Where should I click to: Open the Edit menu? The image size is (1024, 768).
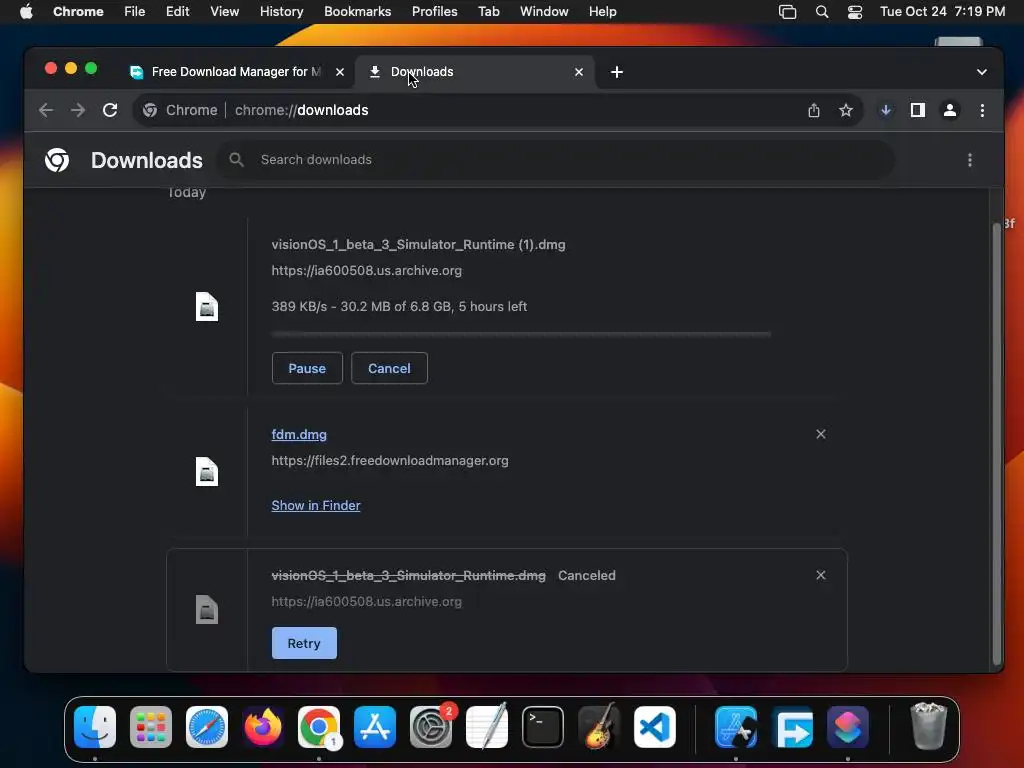[177, 12]
